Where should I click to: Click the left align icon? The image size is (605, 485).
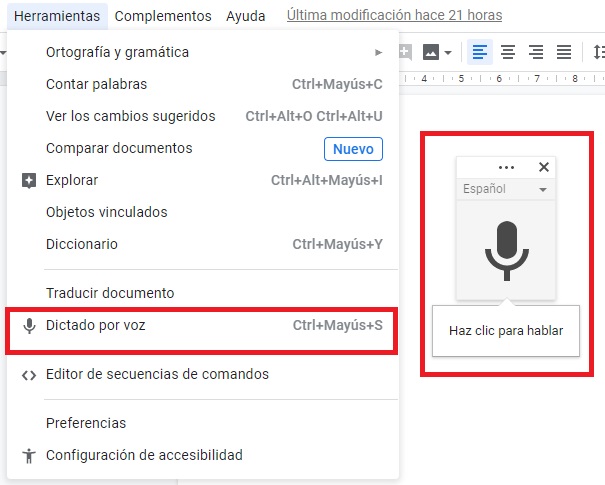tap(480, 52)
